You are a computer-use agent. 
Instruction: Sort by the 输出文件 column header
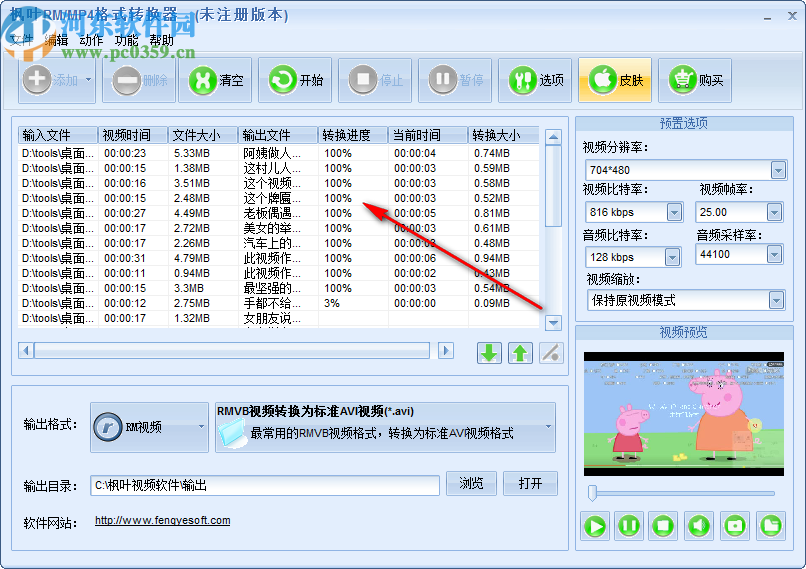(278, 135)
